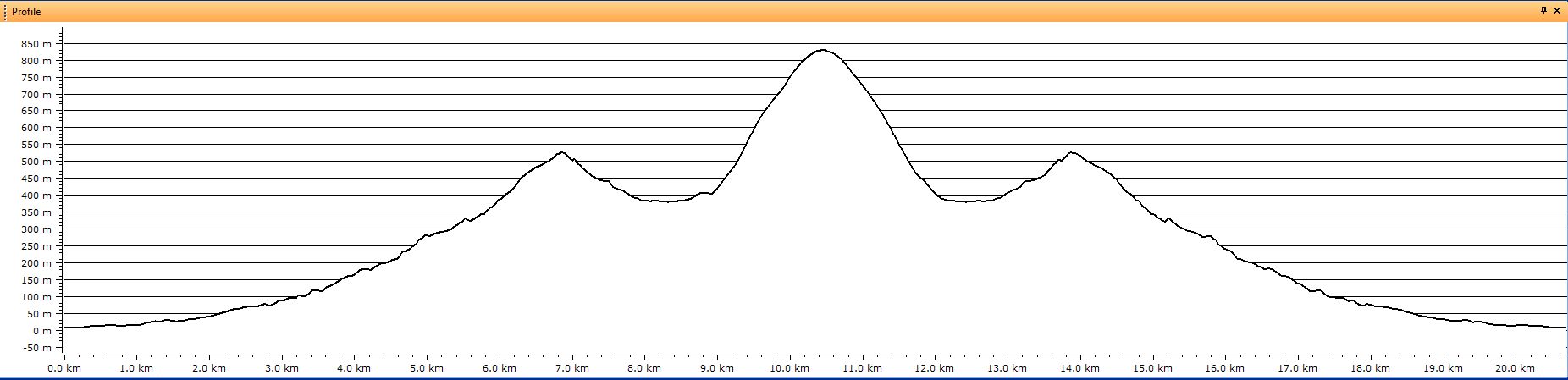The width and height of the screenshot is (1568, 380).
Task: Click the '12.0 km' distance axis label
Action: [935, 369]
